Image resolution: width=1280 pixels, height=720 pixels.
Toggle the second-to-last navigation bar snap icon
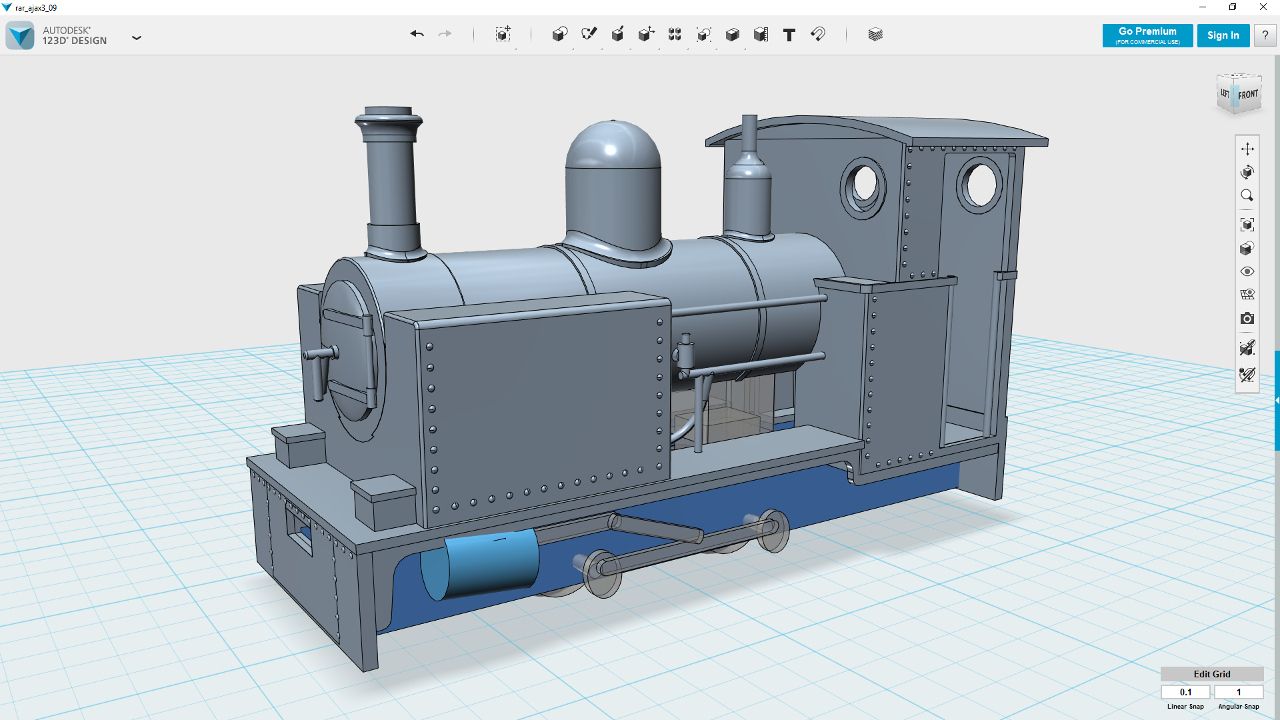pyautogui.click(x=1247, y=348)
